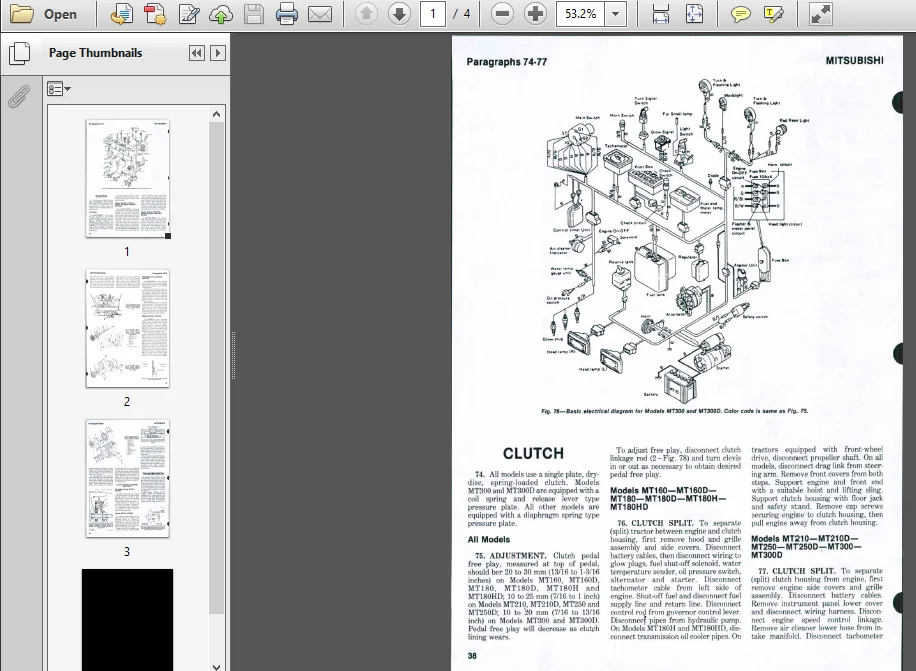Collapse the thumbnails pane double-arrow
The height and width of the screenshot is (671, 916).
197,53
